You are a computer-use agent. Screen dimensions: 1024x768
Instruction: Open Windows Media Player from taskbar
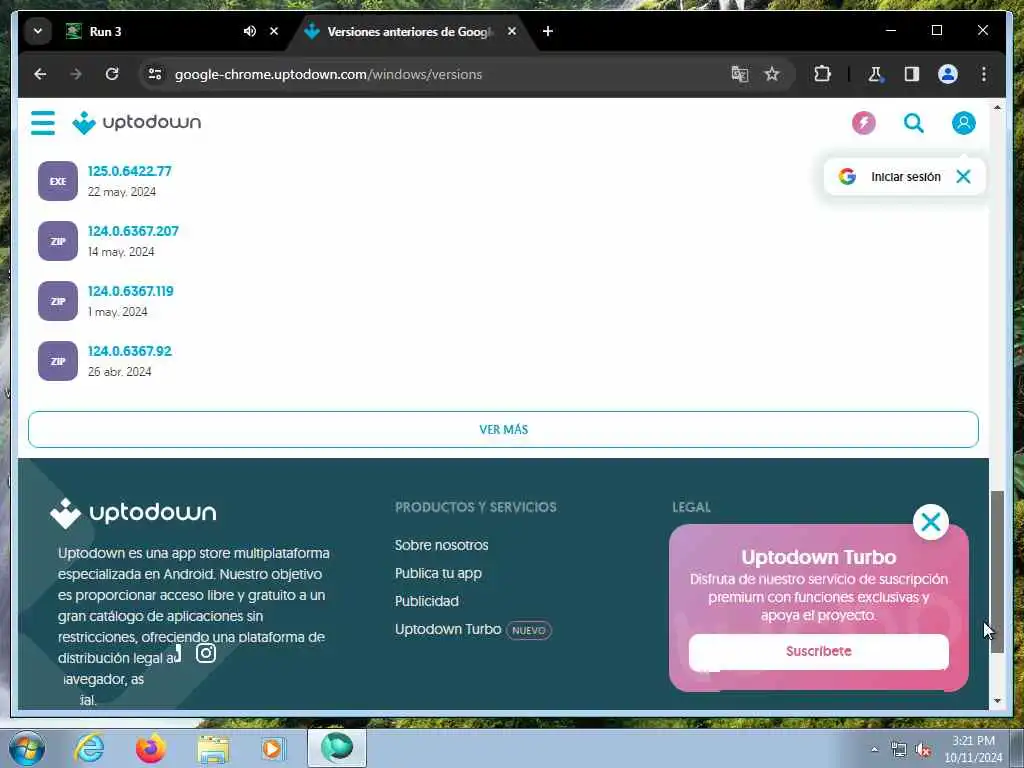tap(273, 748)
